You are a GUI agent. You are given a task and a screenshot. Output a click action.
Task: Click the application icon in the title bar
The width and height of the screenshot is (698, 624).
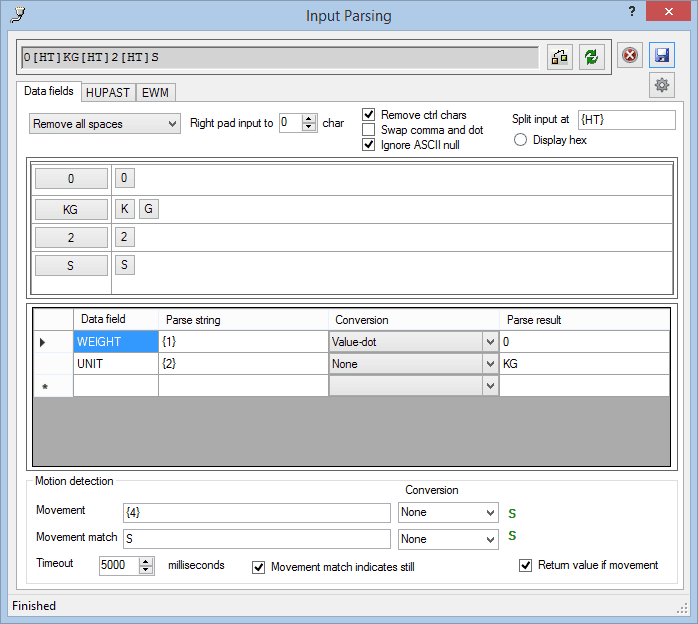point(18,15)
